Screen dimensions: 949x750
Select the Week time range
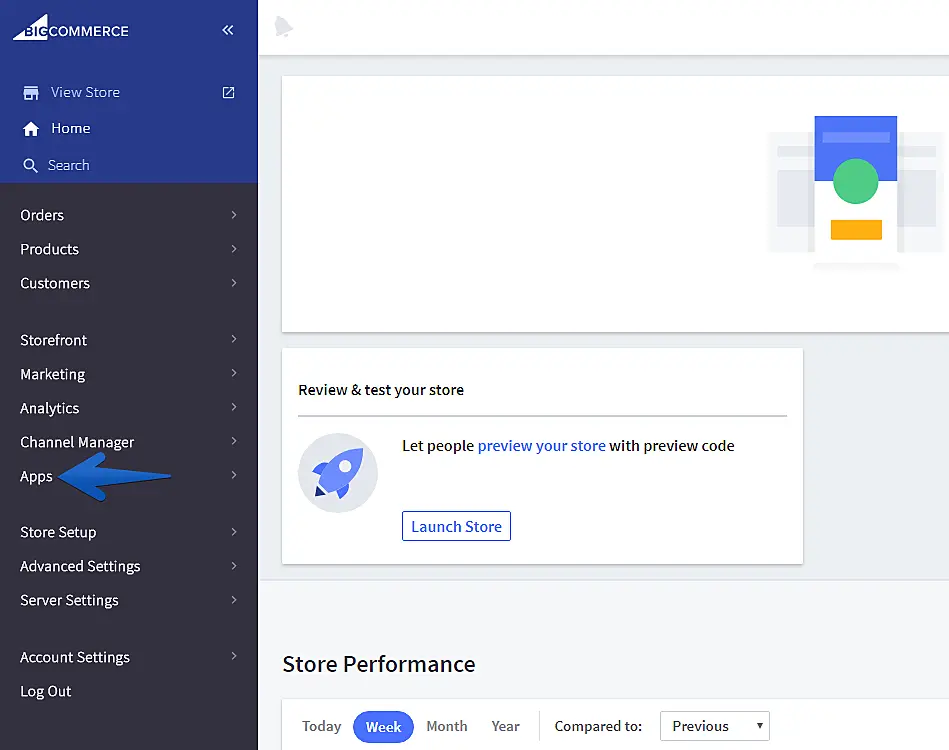coord(383,727)
